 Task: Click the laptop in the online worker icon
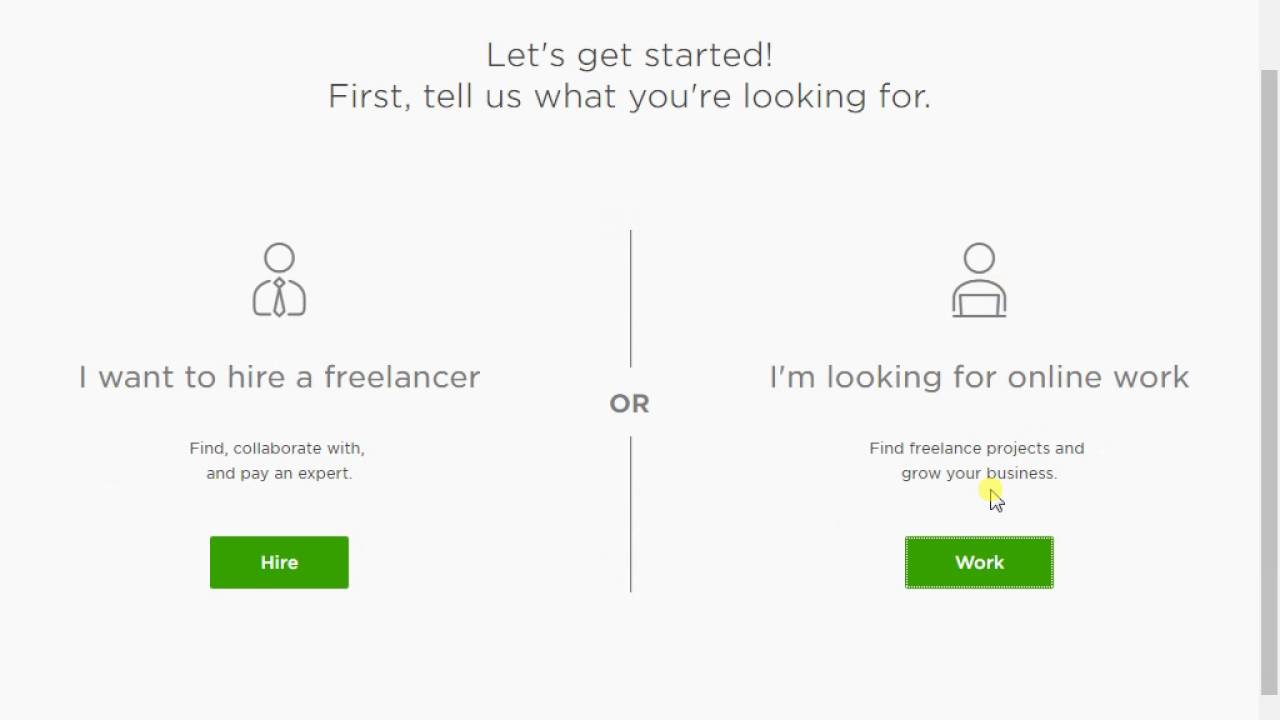(x=979, y=301)
